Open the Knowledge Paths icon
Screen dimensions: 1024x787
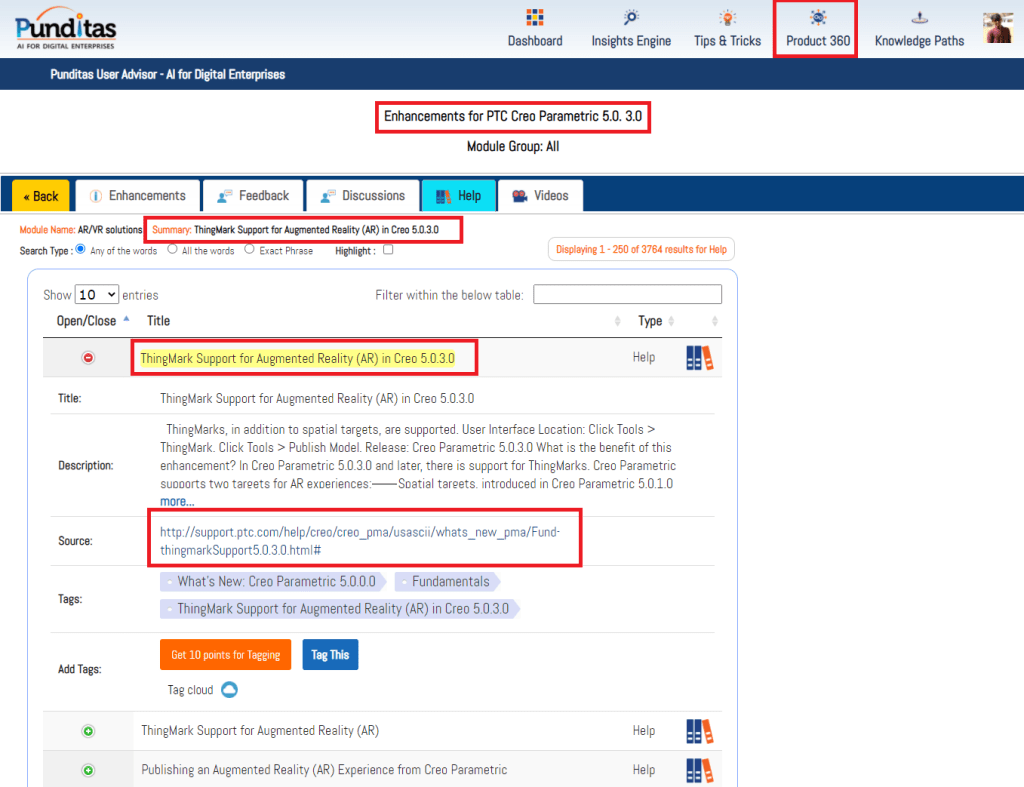point(919,18)
